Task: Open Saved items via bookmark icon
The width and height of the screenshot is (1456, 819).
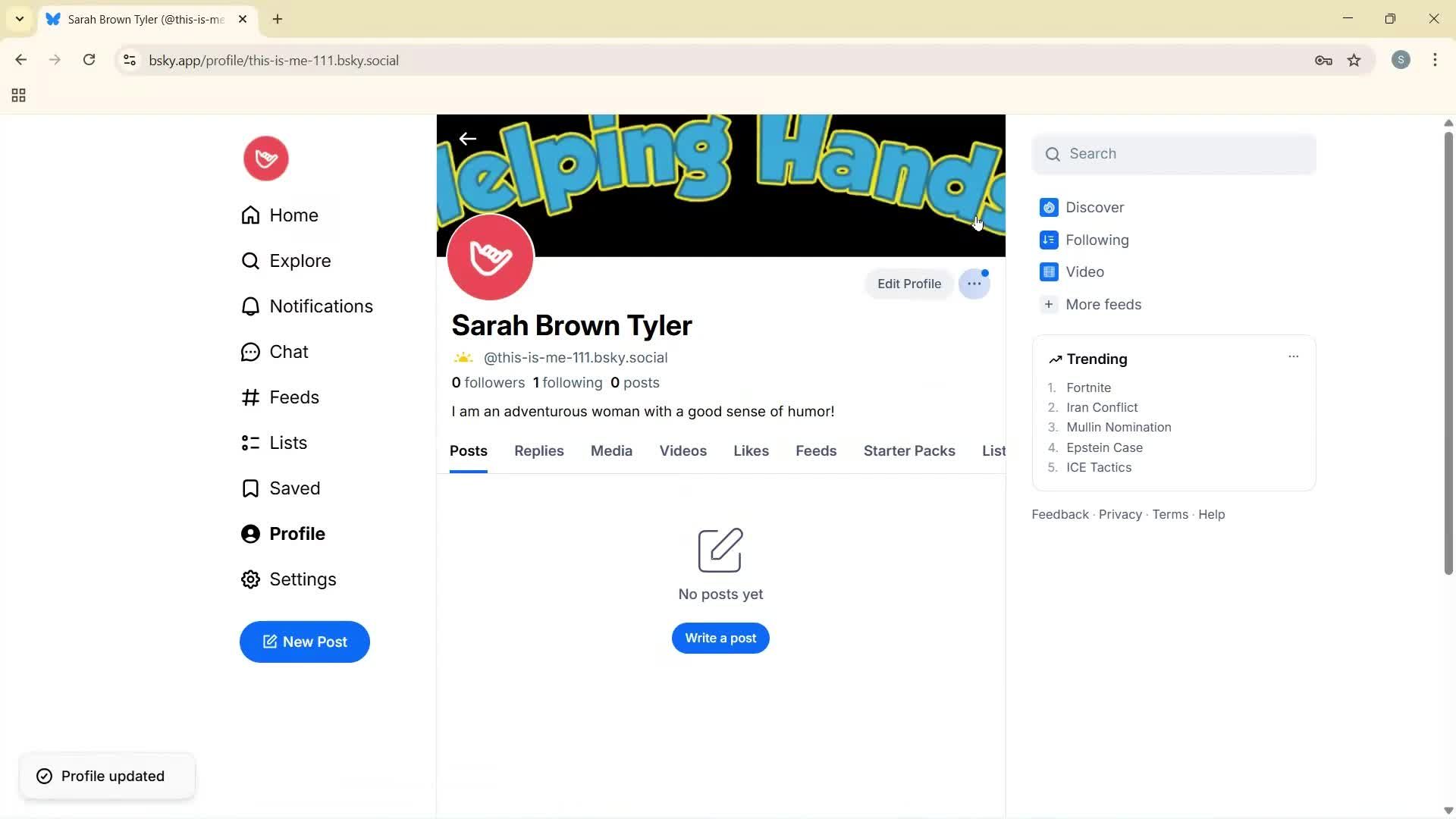Action: pyautogui.click(x=251, y=488)
